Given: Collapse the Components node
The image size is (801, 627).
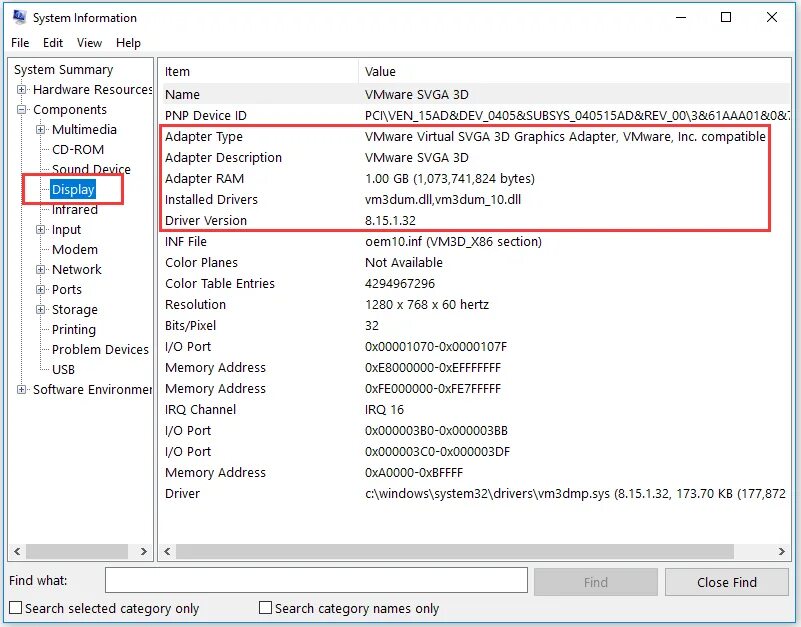Looking at the screenshot, I should coord(21,109).
